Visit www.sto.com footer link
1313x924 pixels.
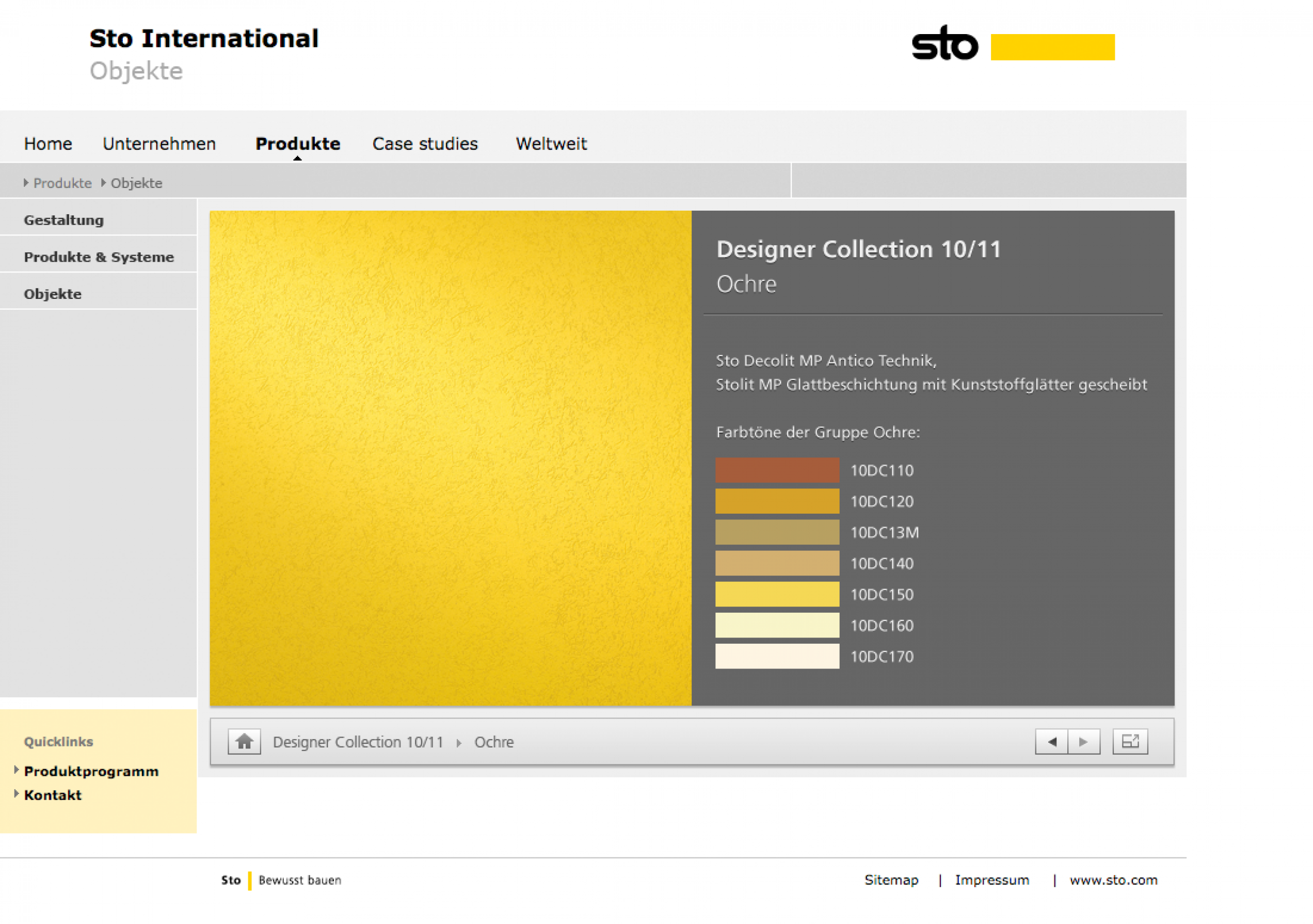pos(1113,880)
